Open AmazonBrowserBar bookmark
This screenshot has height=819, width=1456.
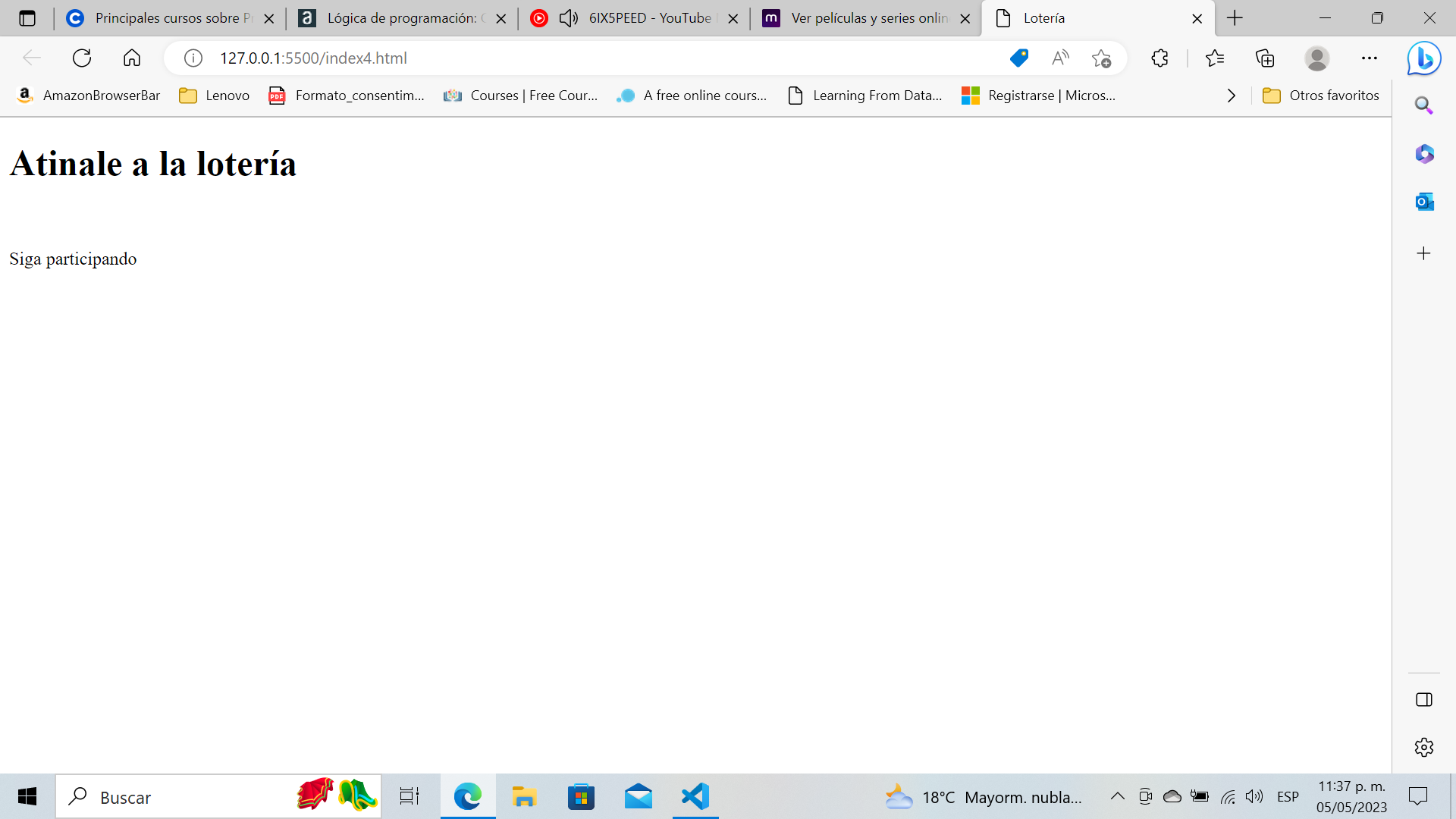pyautogui.click(x=89, y=96)
